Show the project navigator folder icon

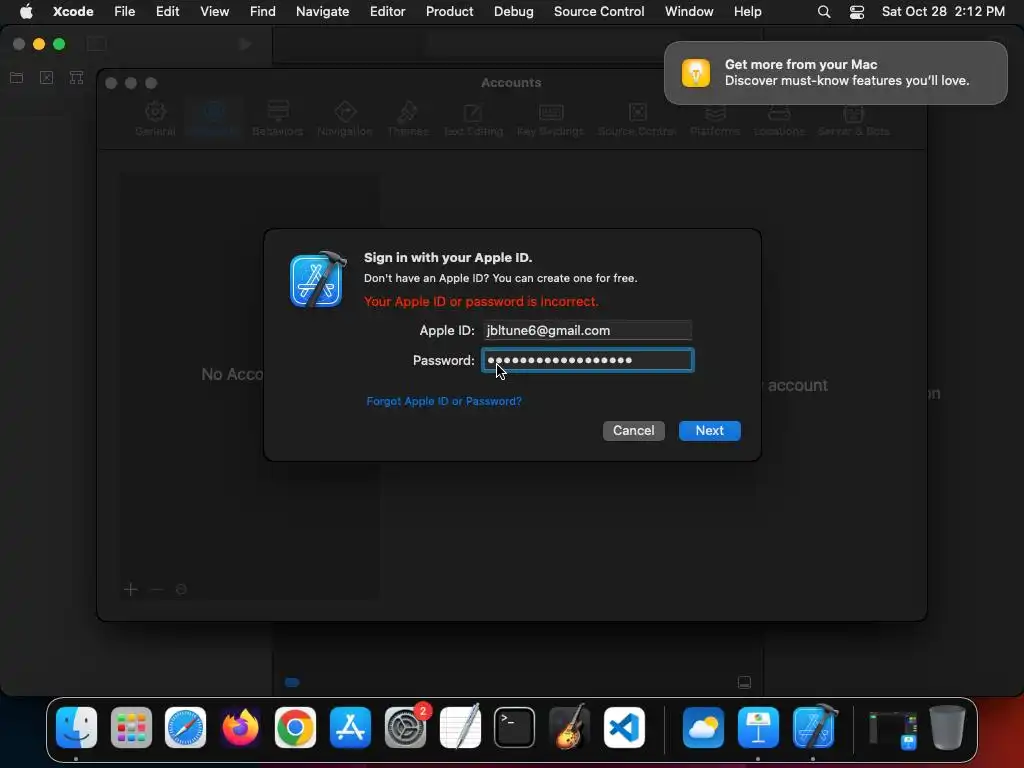[17, 78]
